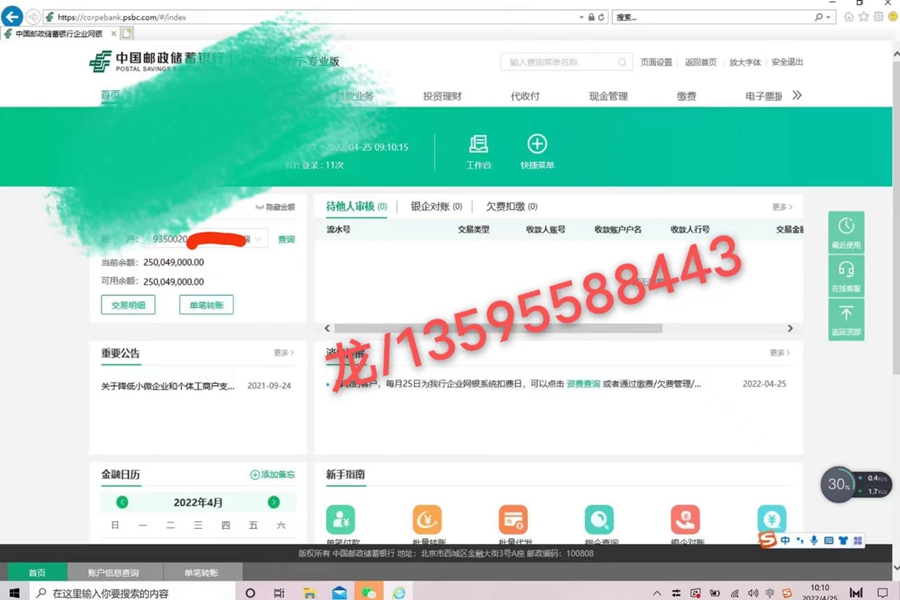Open the 缴费 menu
The width and height of the screenshot is (900, 600).
686,96
